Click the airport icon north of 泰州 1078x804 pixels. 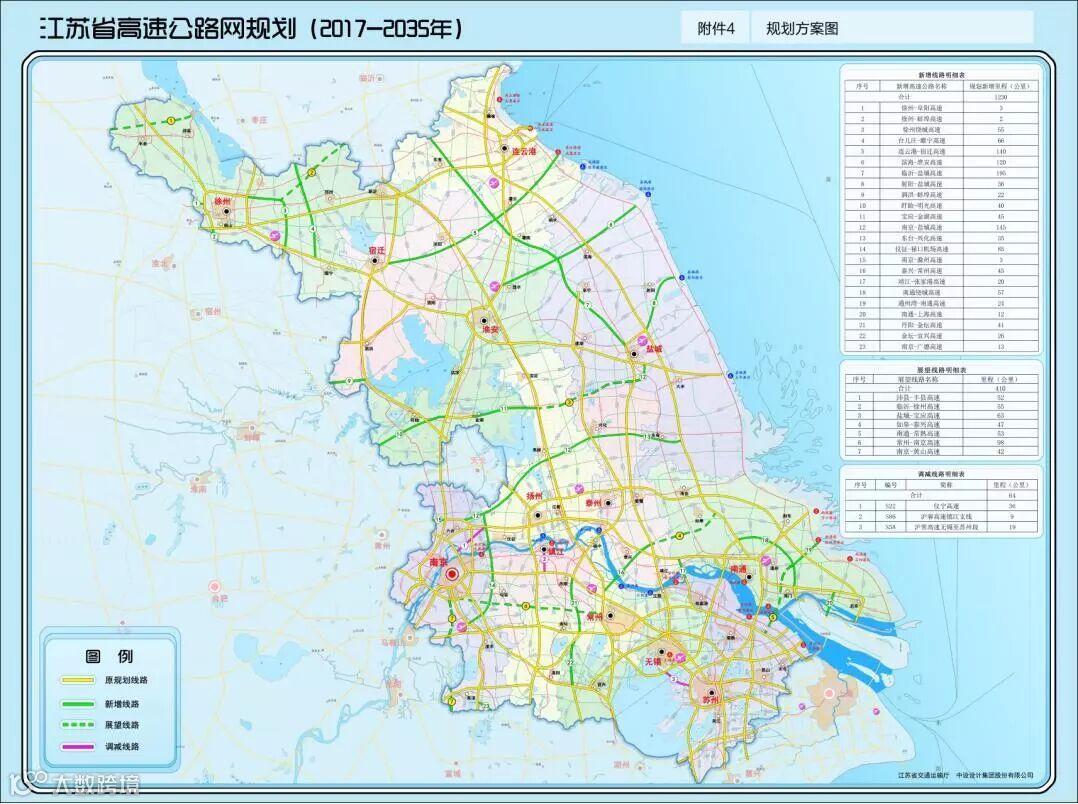point(577,489)
